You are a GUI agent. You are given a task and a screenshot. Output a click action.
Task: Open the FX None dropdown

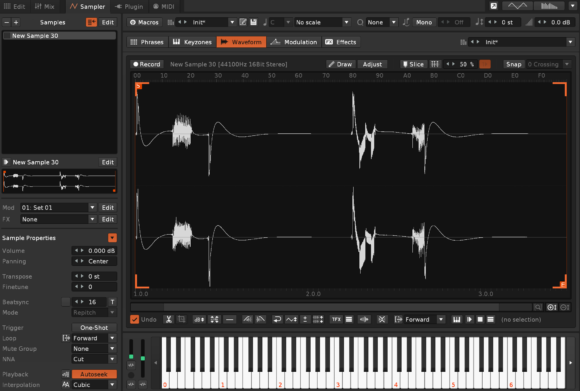click(58, 219)
